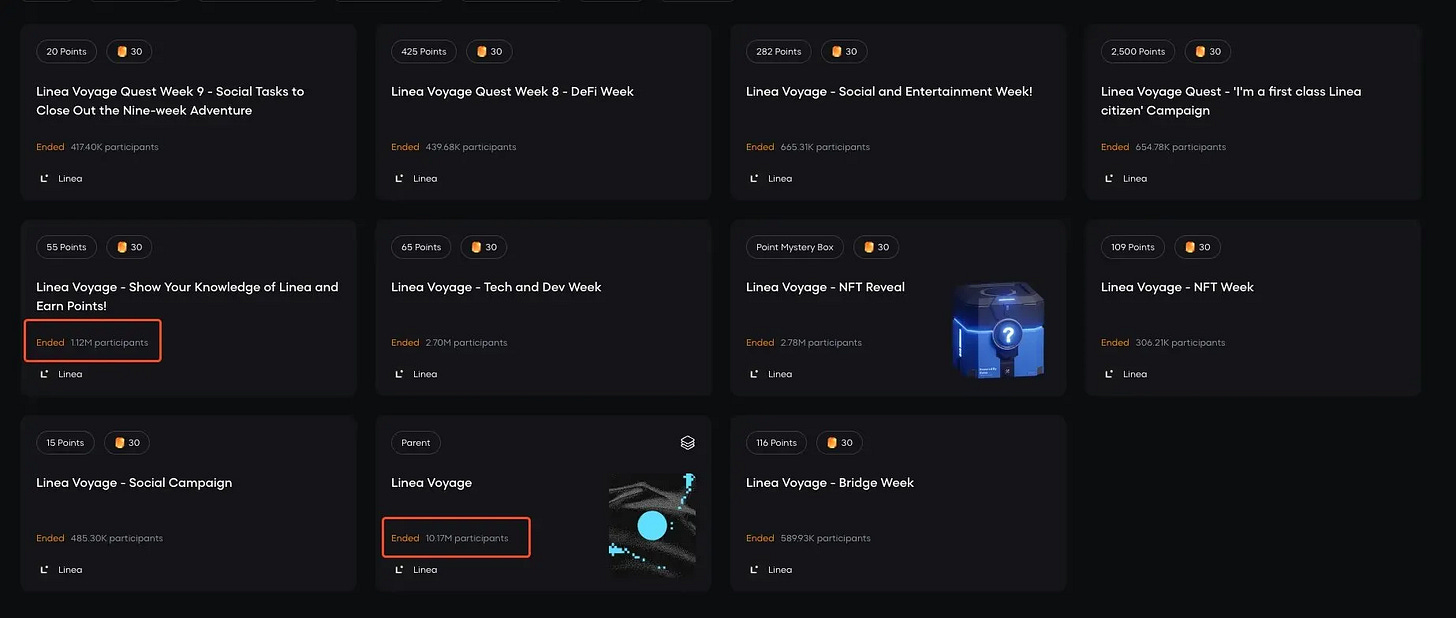The height and width of the screenshot is (618, 1456).
Task: Click the stacked layers icon on Linea Voyage
Action: pos(687,443)
